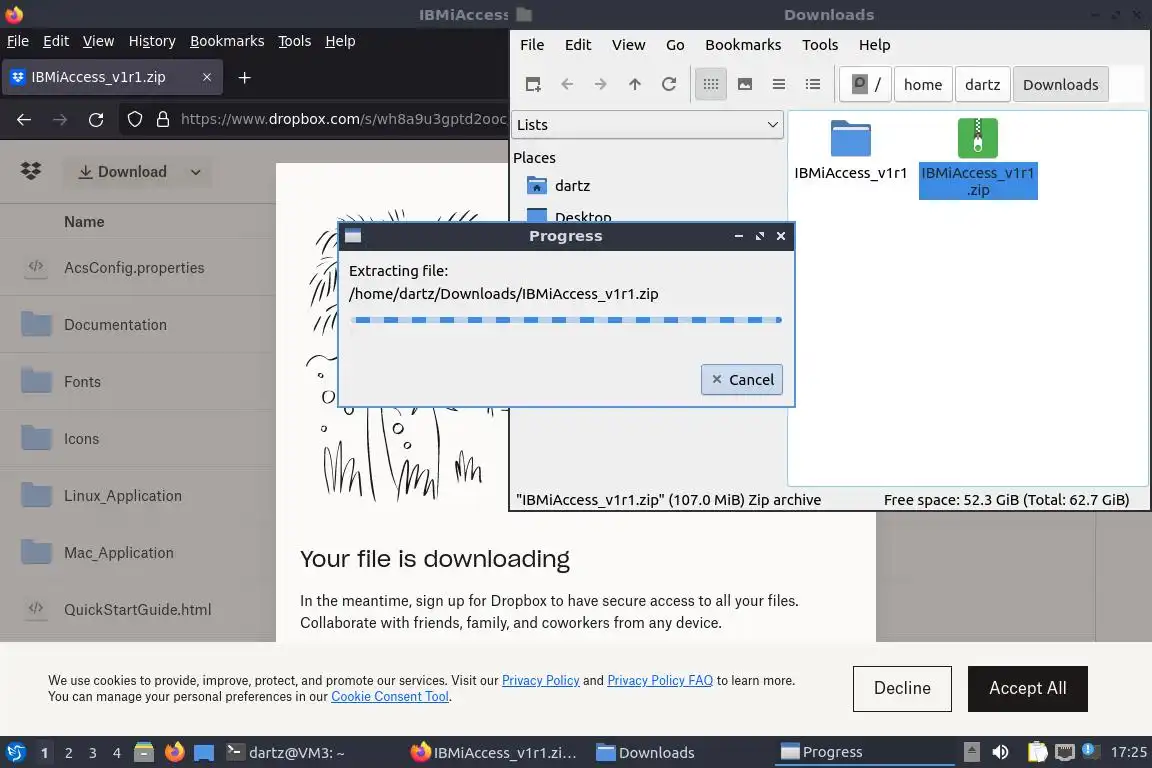Open the Privacy Policy FAQ link
Screen dimensions: 1152x768
[660, 681]
